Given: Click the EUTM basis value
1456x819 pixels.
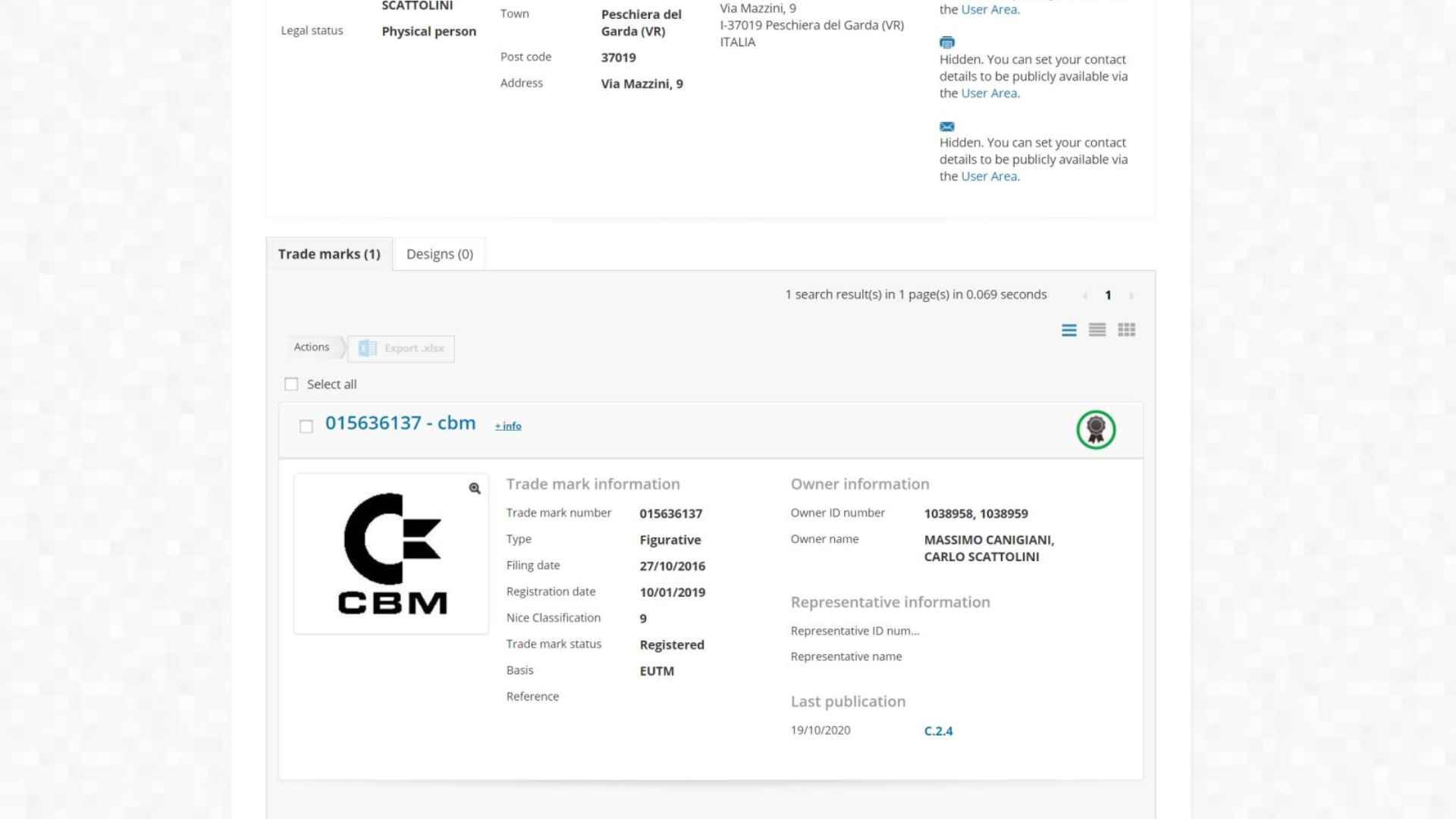Looking at the screenshot, I should click(x=657, y=671).
